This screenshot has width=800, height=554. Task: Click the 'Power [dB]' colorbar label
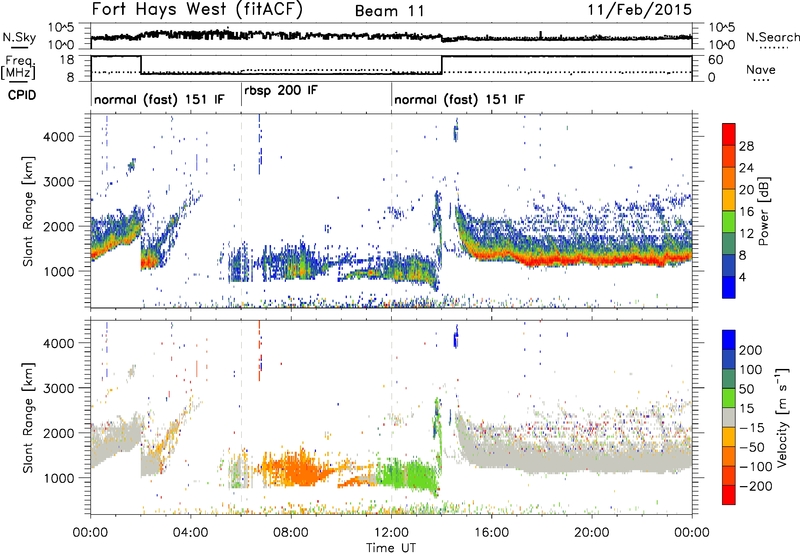click(x=764, y=211)
